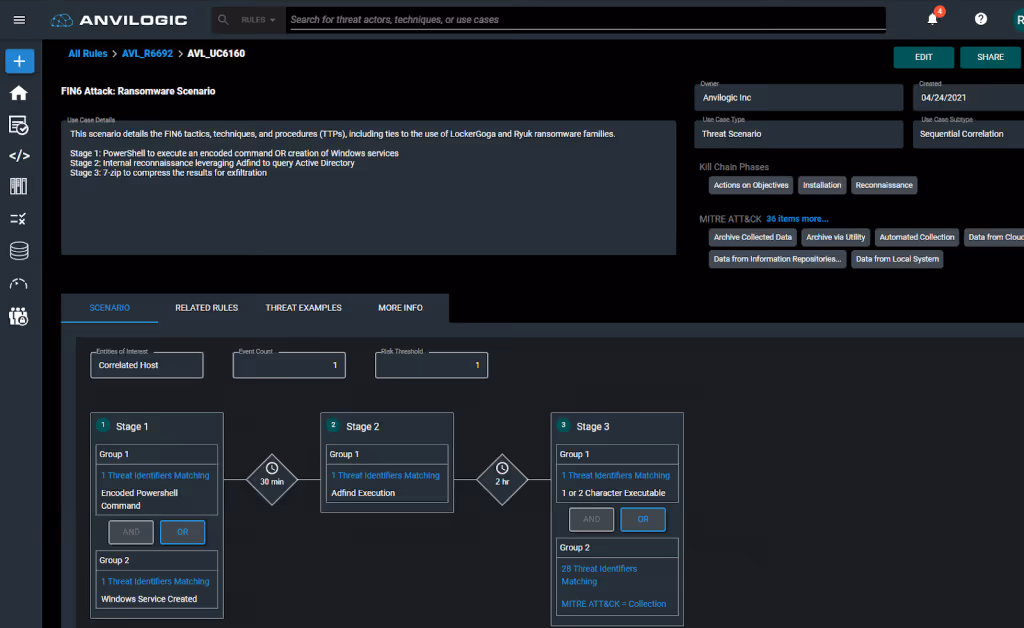1024x628 pixels.
Task: Open the Use Case Subtype field
Action: pos(969,134)
